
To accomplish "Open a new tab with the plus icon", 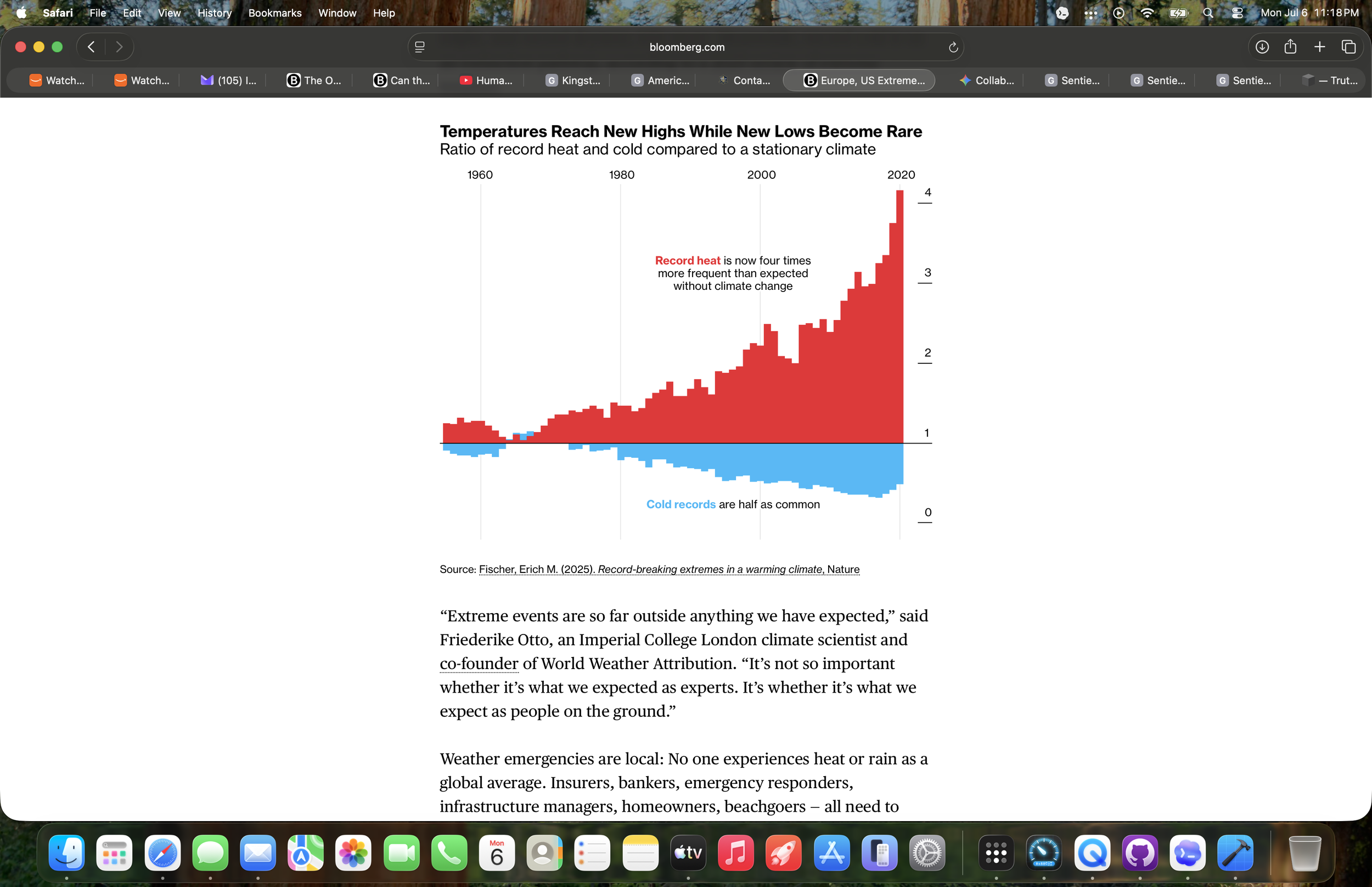I will pyautogui.click(x=1319, y=47).
